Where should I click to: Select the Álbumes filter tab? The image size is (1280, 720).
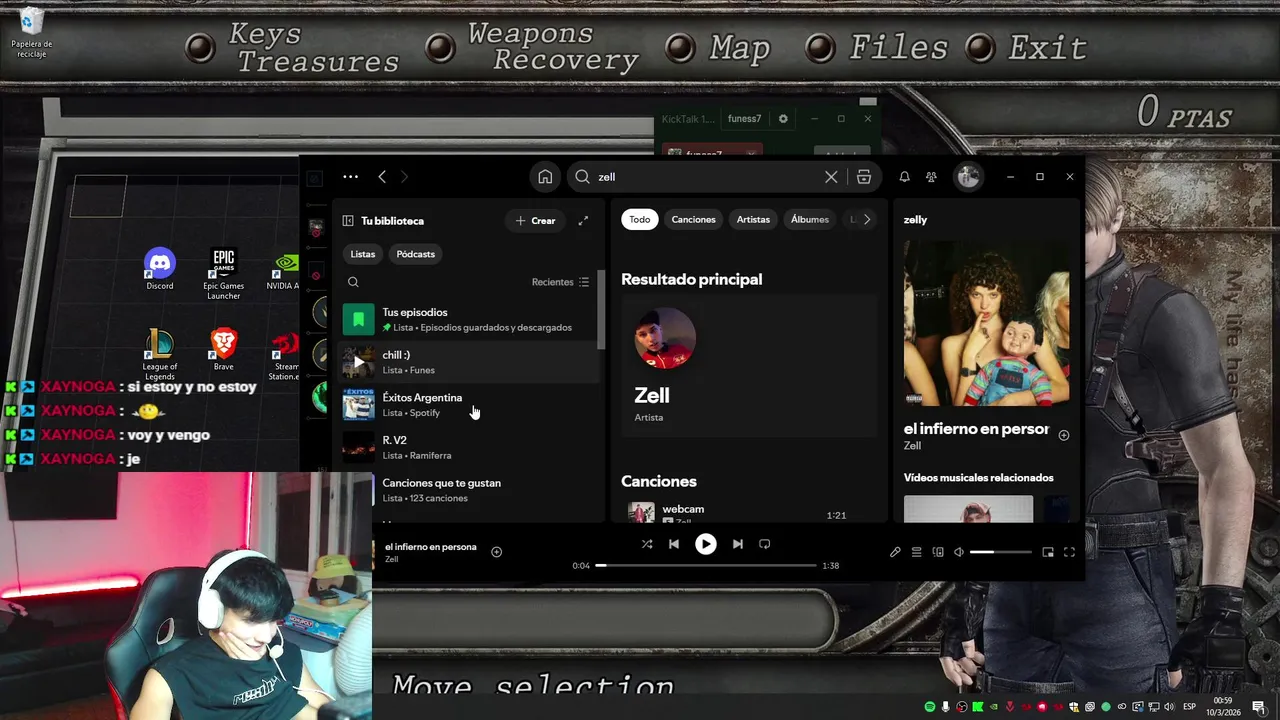point(810,220)
